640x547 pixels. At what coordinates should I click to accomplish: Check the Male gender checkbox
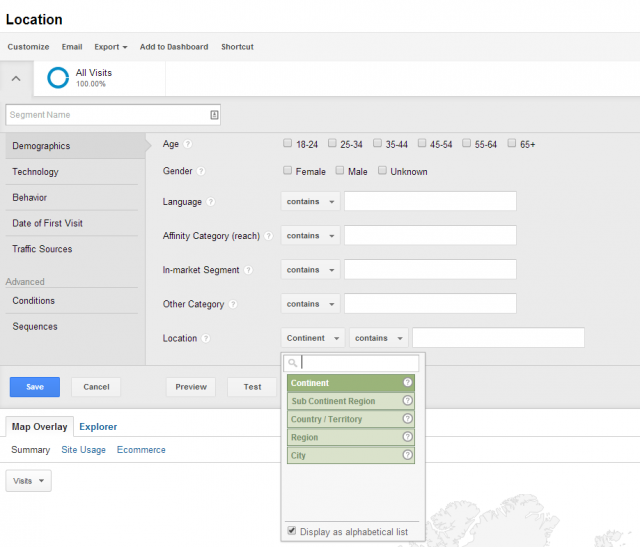point(340,170)
